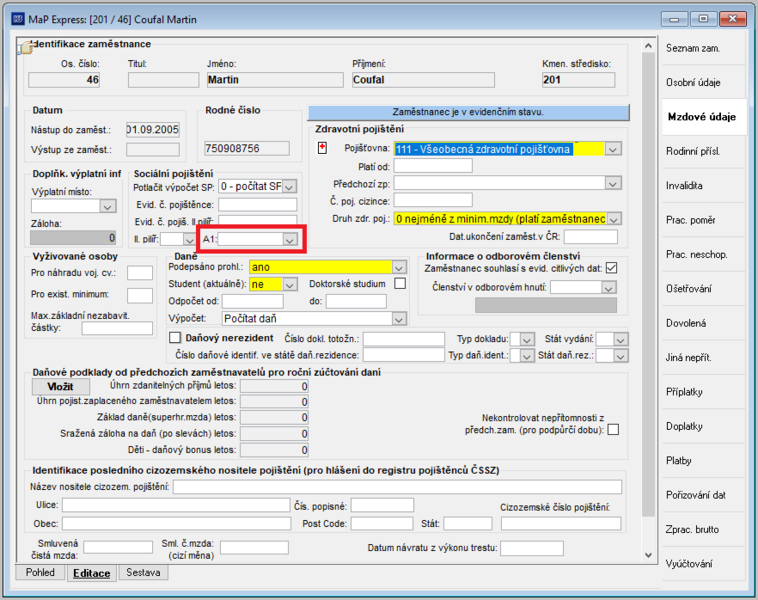Viewport: 758px width, 600px height.
Task: Go to the Doplatky section
Action: (x=704, y=426)
